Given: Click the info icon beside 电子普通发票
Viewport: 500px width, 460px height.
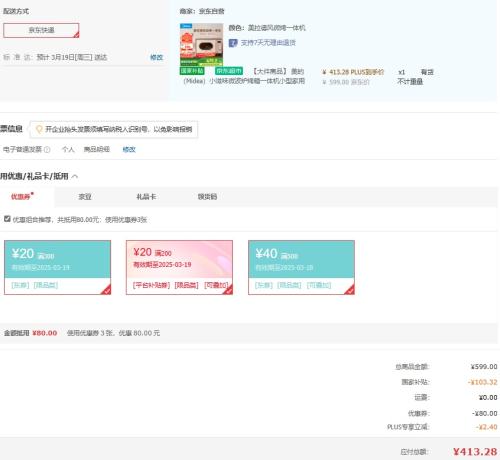Looking at the screenshot, I should coord(47,150).
